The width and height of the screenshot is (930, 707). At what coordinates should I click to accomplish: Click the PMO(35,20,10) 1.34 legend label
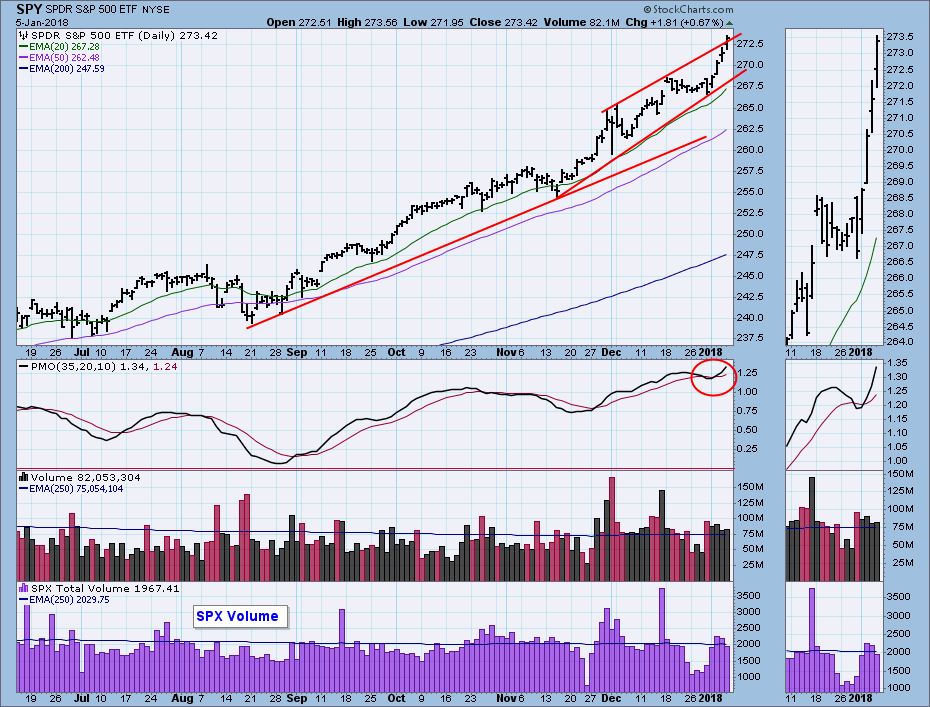pos(88,367)
